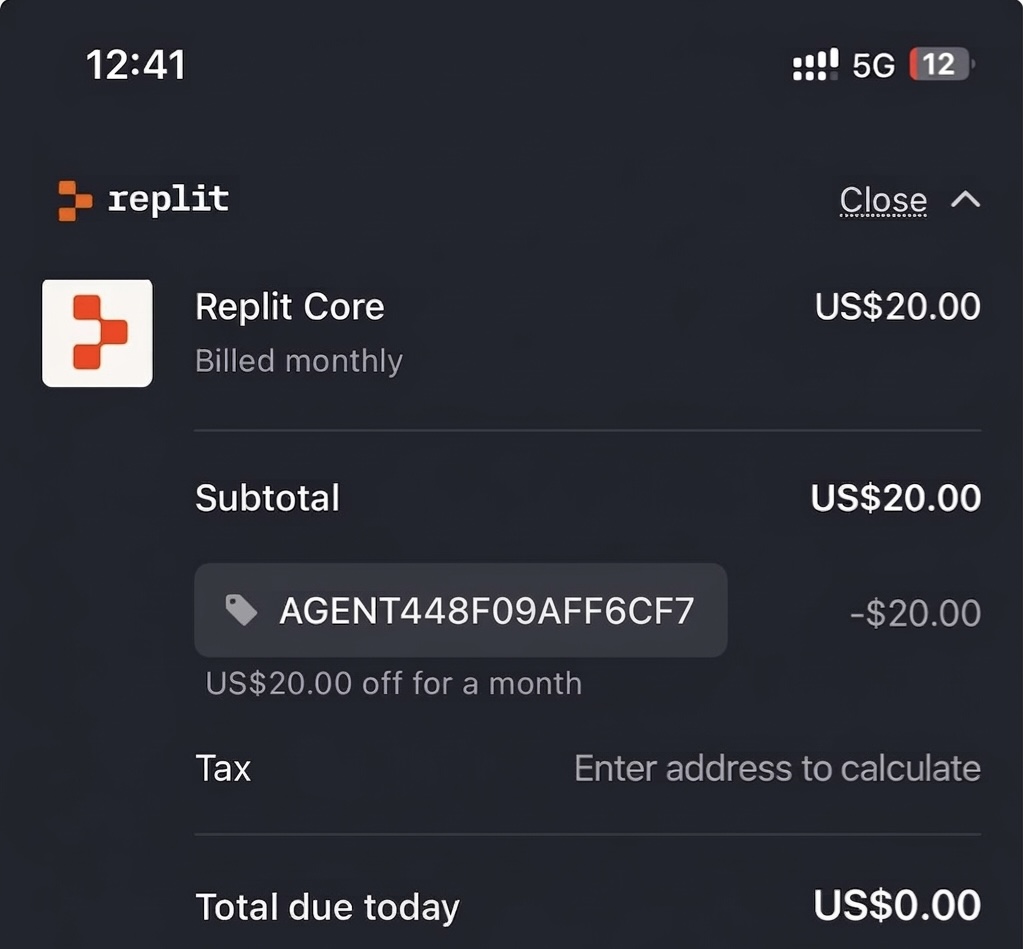This screenshot has height=949, width=1023.
Task: Collapse order summary with the chevron arrow
Action: [x=965, y=200]
